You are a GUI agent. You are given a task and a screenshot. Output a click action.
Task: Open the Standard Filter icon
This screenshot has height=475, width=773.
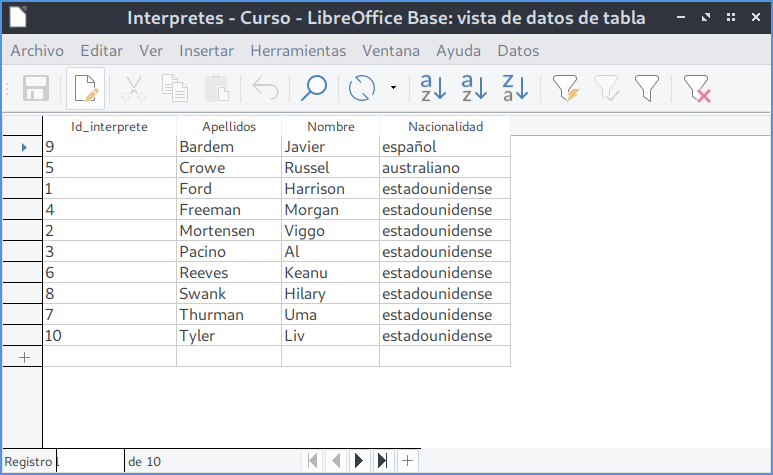[647, 89]
